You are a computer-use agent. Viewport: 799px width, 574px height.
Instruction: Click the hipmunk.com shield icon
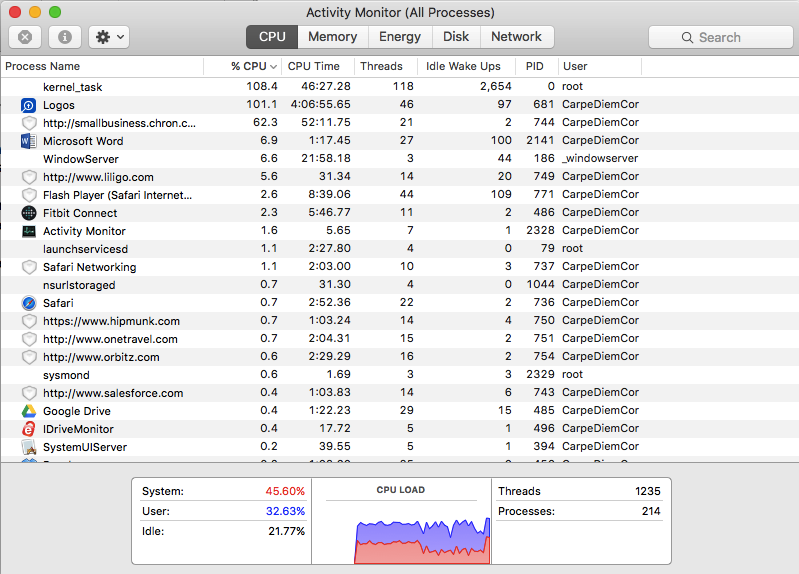pos(29,321)
